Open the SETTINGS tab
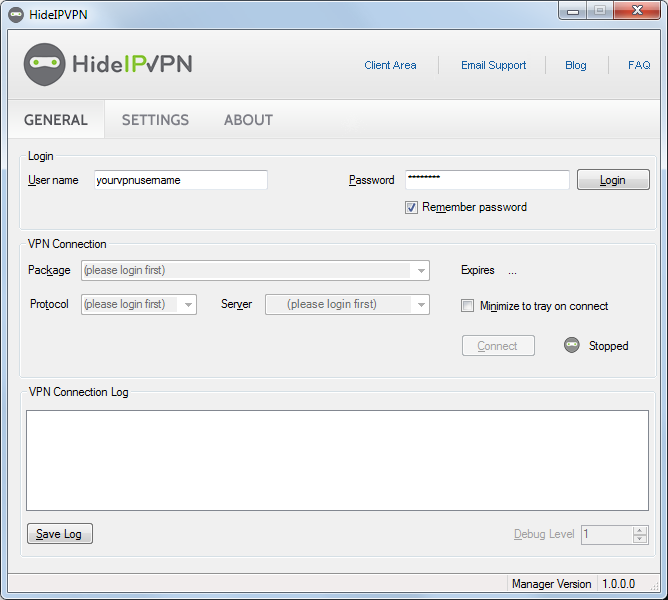The height and width of the screenshot is (600, 668). coord(155,120)
